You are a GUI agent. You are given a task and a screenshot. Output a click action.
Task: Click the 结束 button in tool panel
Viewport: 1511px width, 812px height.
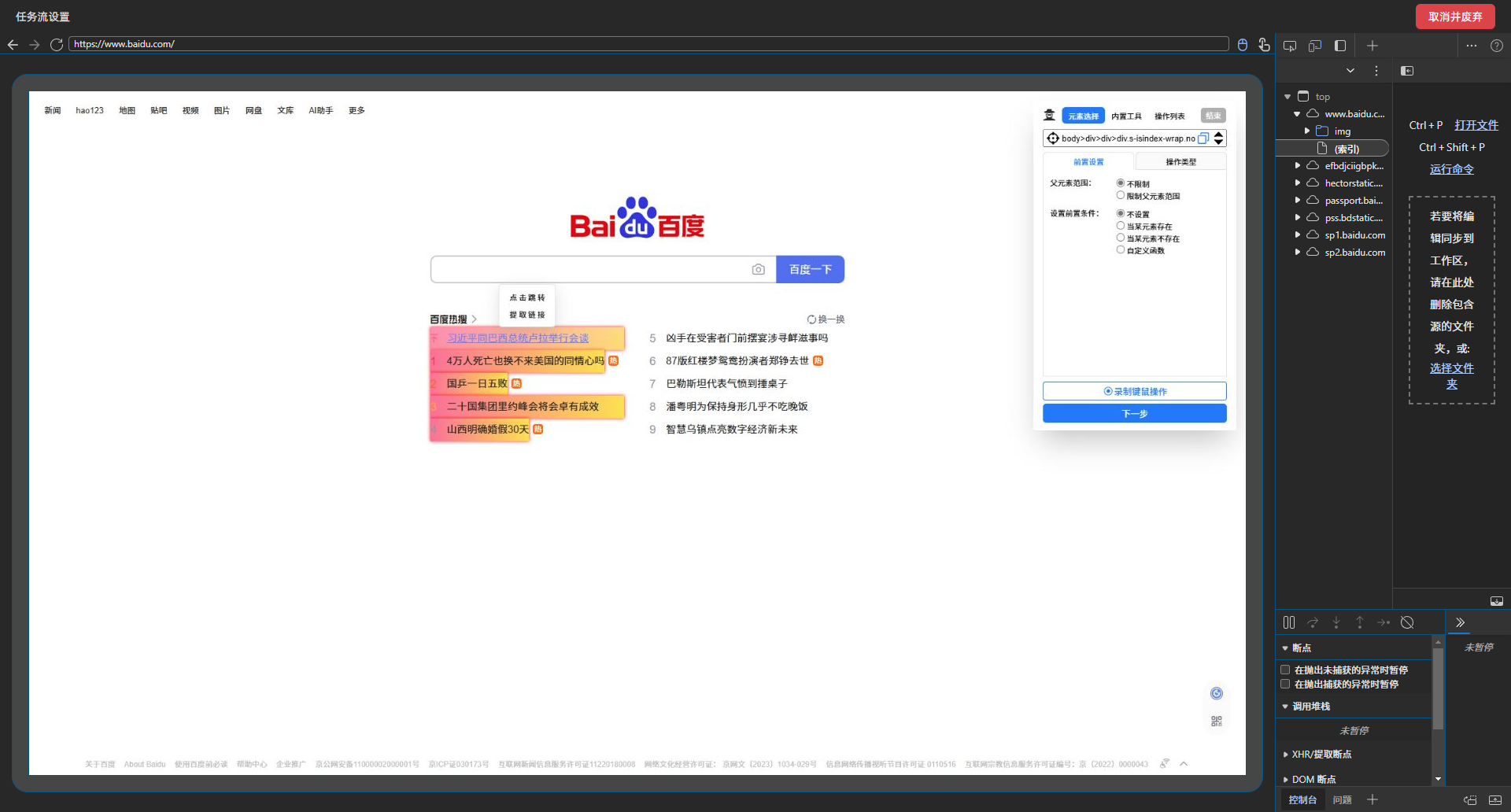(x=1214, y=116)
